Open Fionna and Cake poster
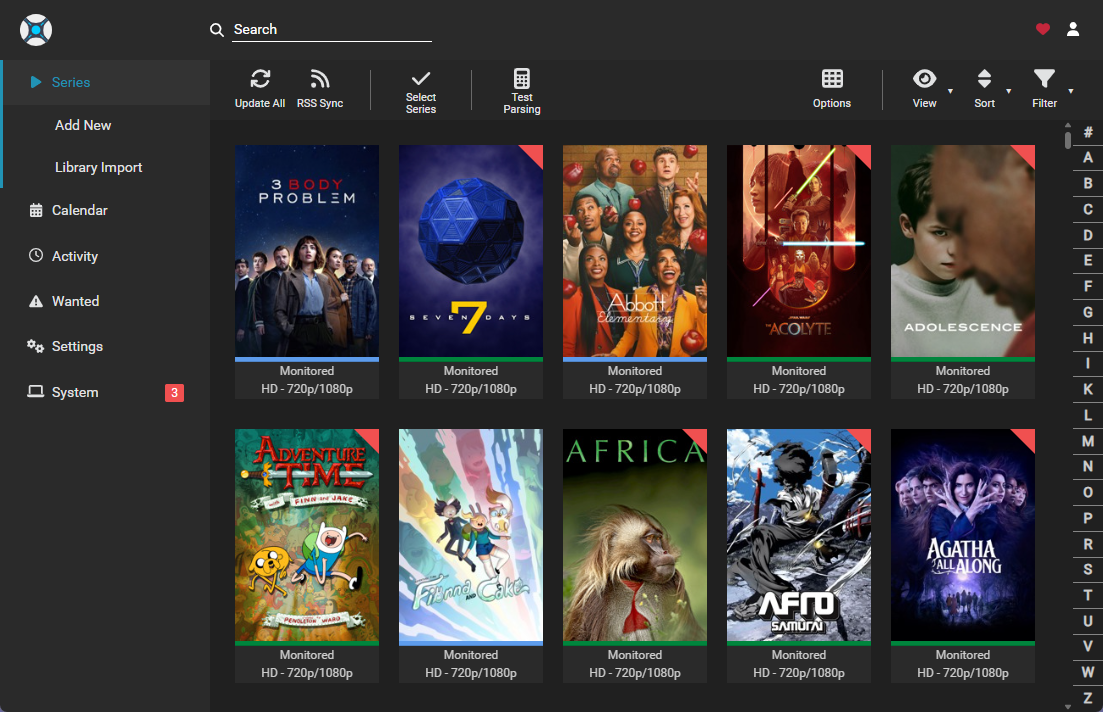The image size is (1103, 712). point(471,535)
